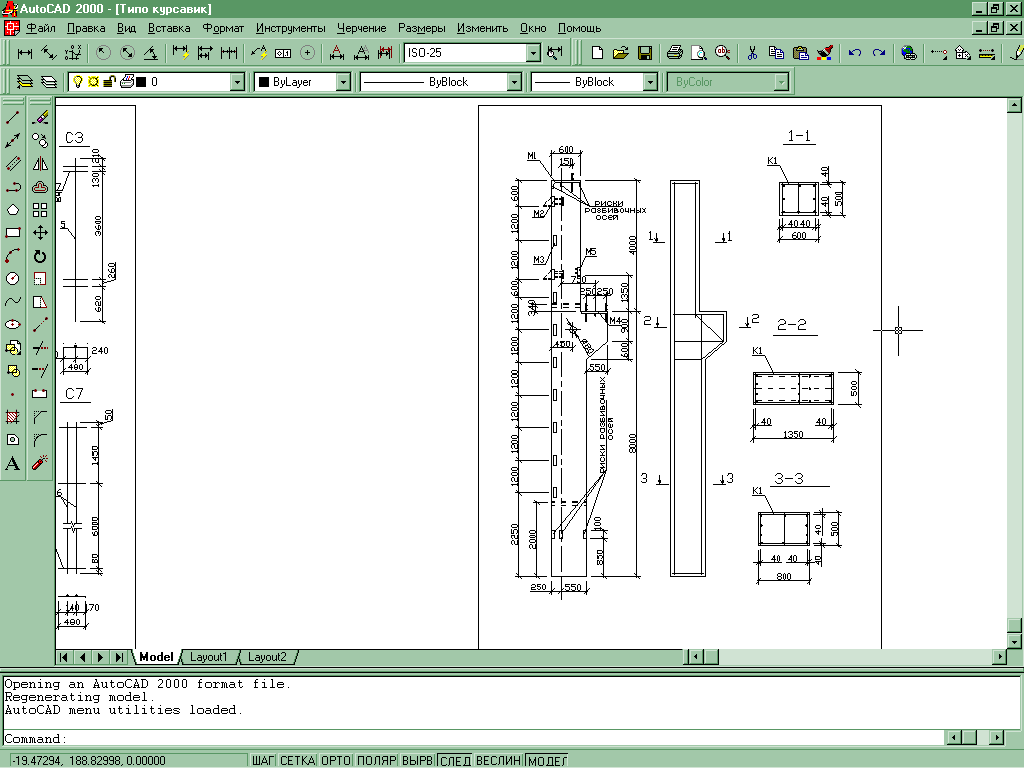Click the Match Properties brush icon
This screenshot has width=1024, height=768.
[x=824, y=52]
